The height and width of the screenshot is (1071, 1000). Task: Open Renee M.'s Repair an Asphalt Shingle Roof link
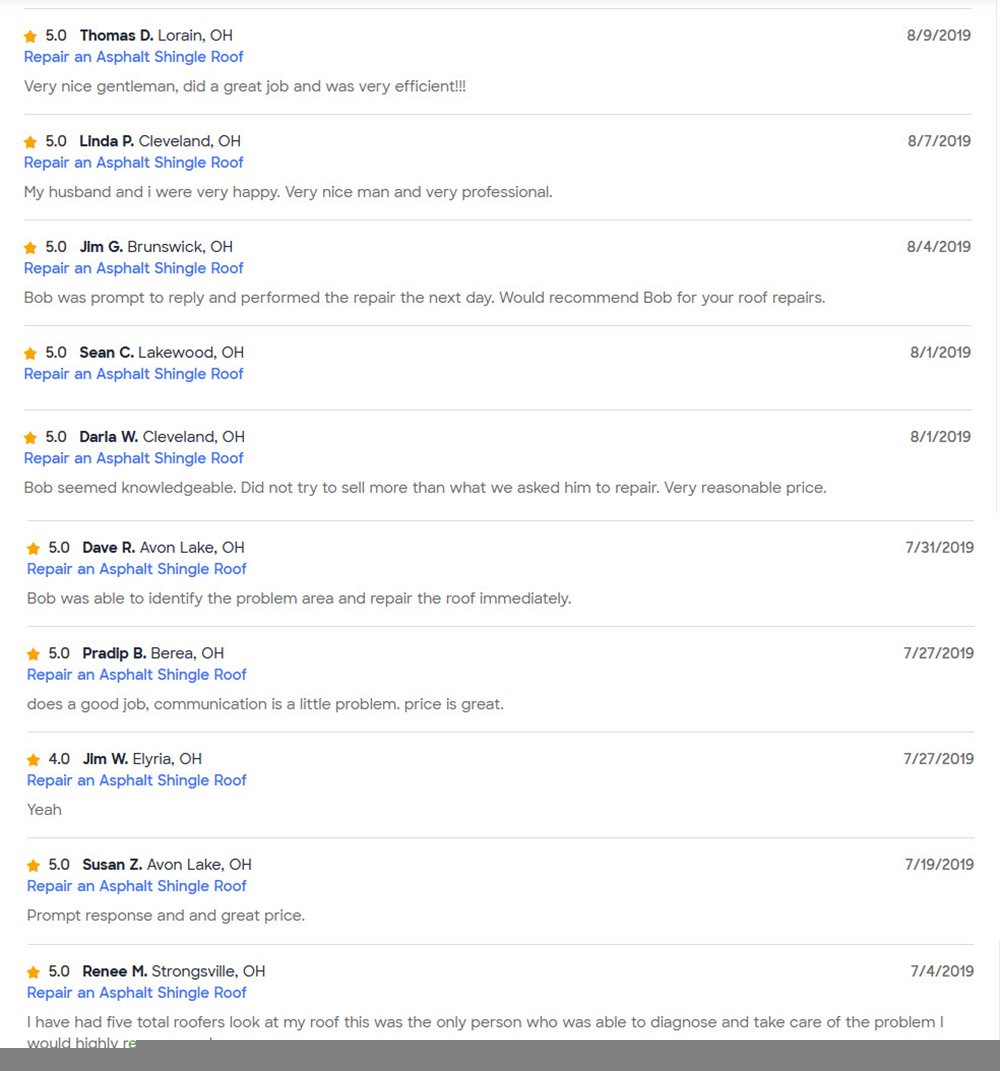coord(136,992)
